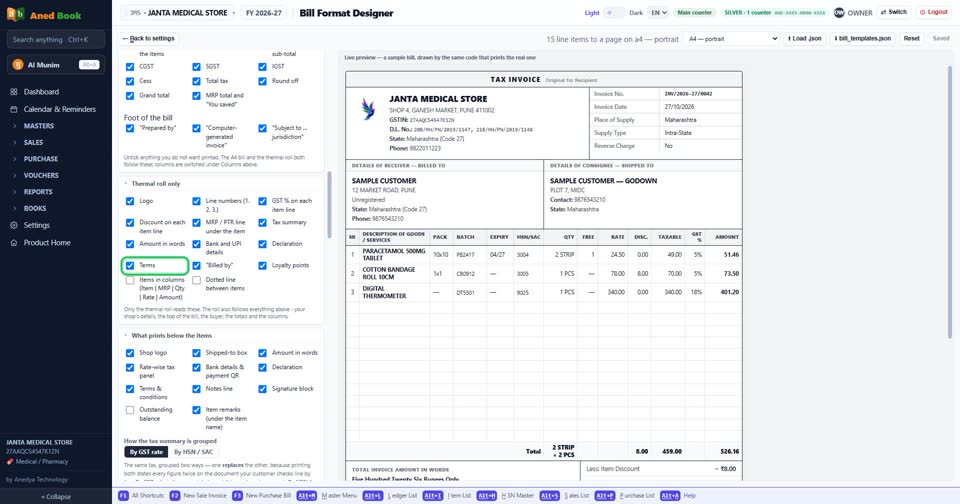This screenshot has height=504, width=960.
Task: Open the A4 — portrait paper size dropdown
Action: pyautogui.click(x=732, y=39)
